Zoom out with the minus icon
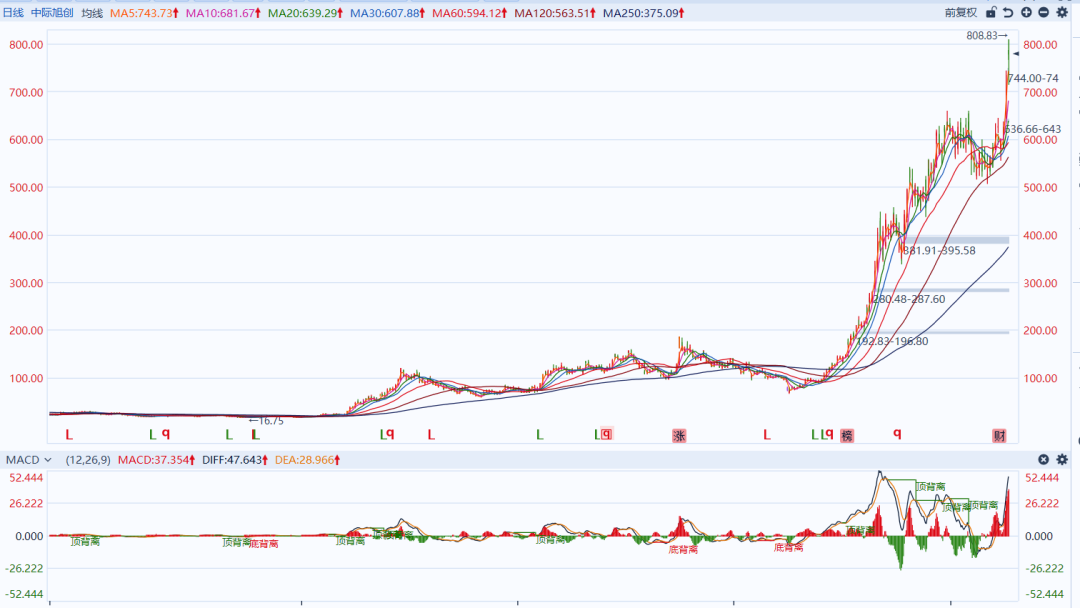The width and height of the screenshot is (1080, 608). 1043,13
